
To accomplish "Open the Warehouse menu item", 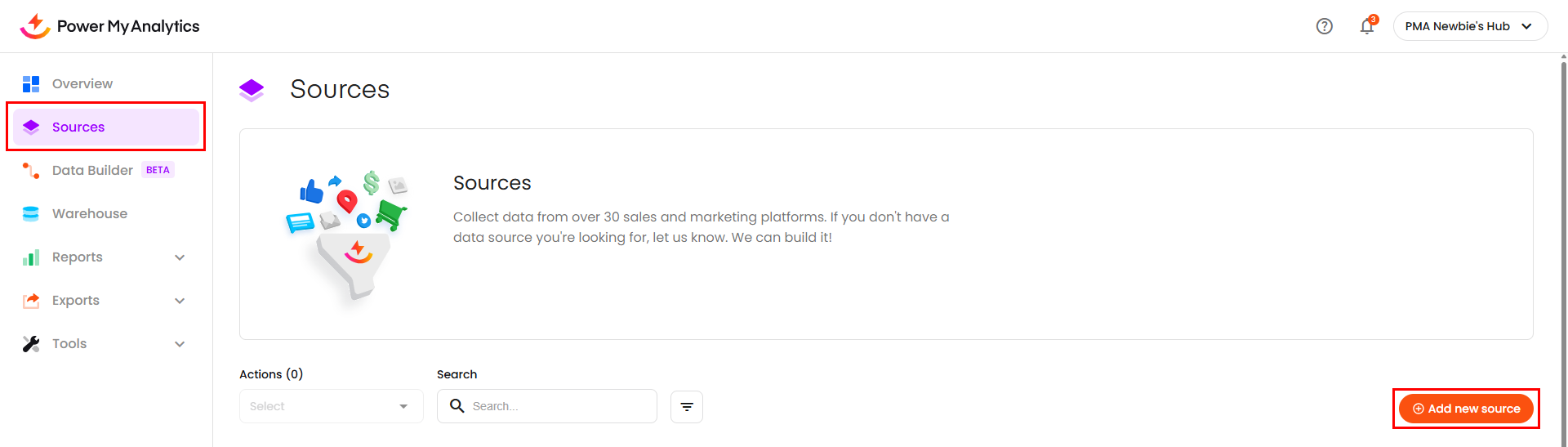I will [90, 214].
